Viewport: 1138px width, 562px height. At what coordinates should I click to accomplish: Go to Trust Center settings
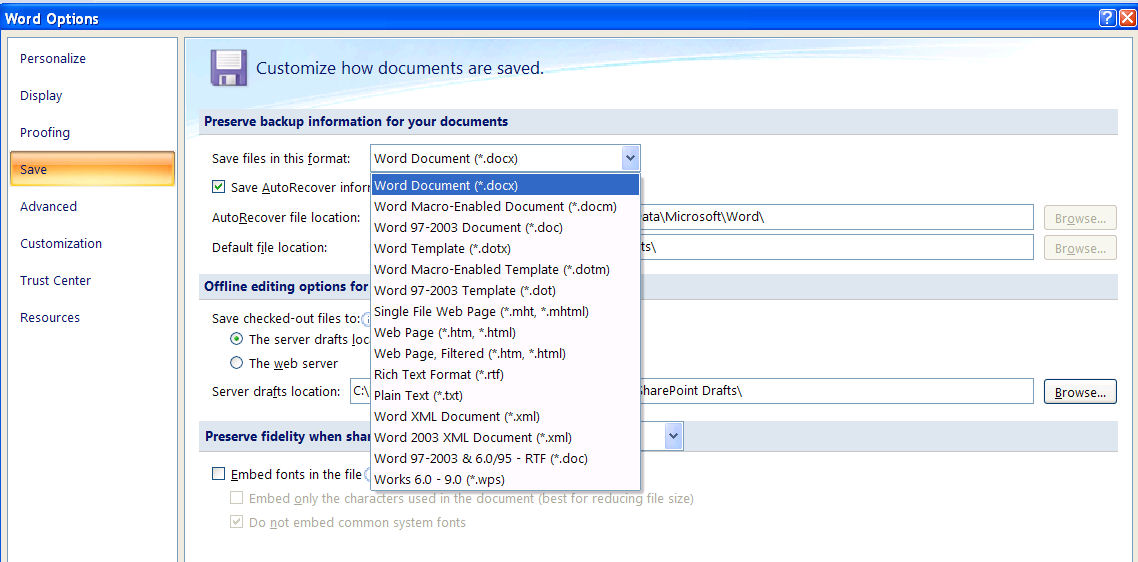[x=55, y=281]
